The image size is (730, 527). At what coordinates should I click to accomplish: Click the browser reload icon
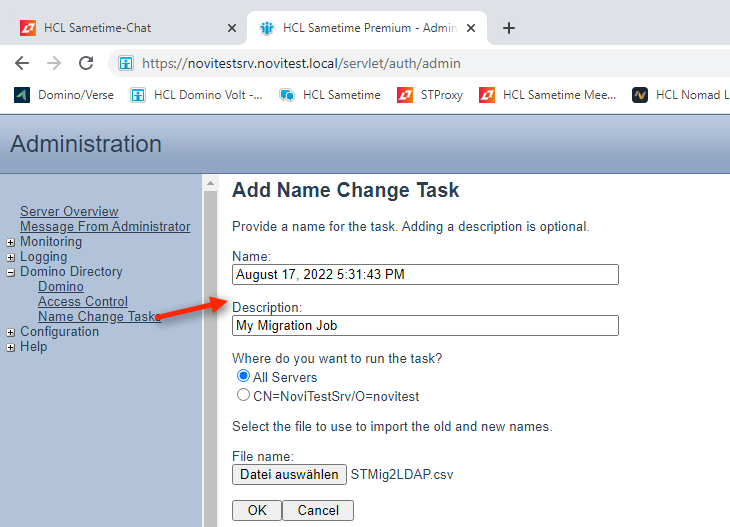(x=86, y=63)
